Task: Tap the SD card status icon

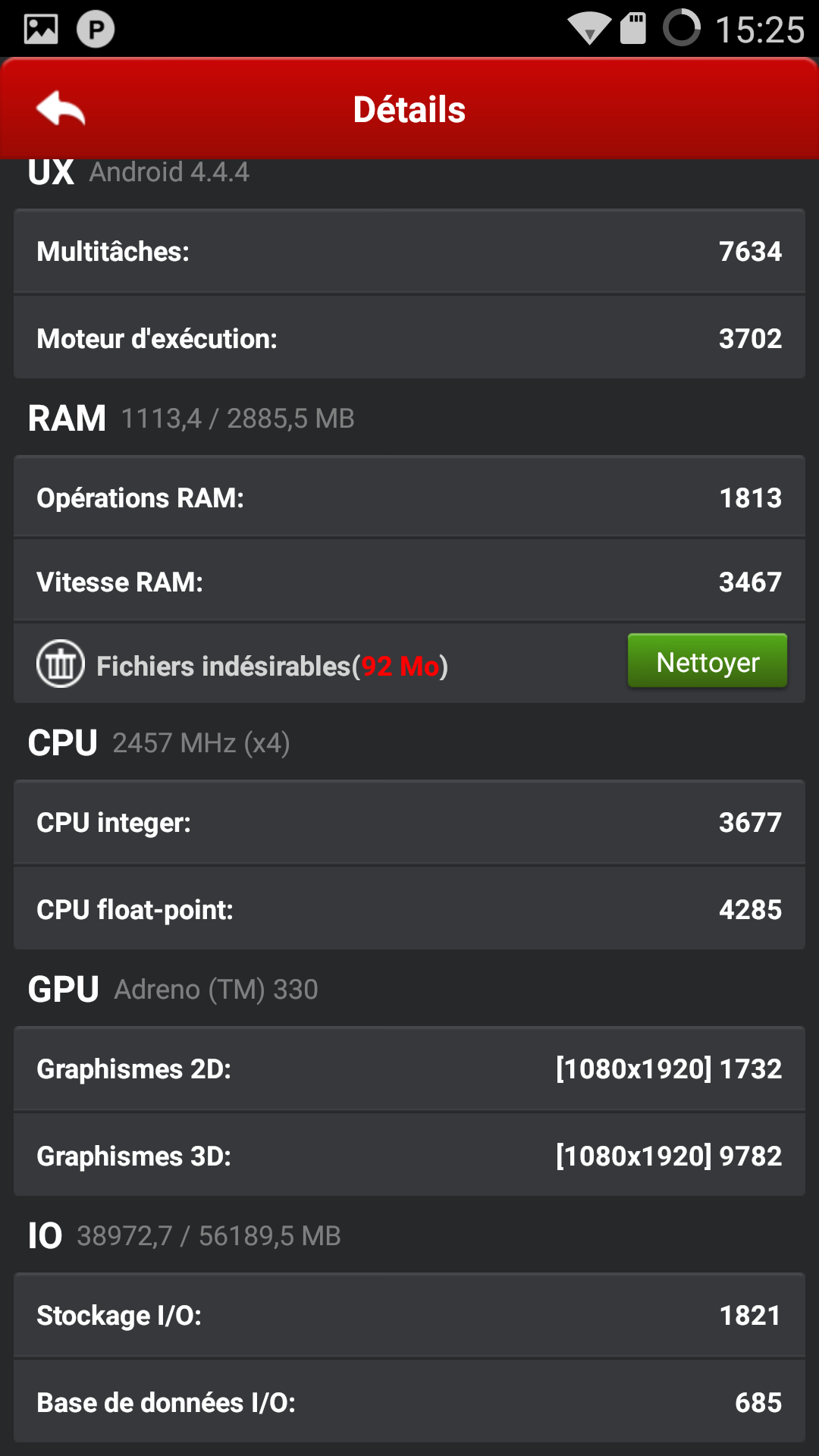Action: (633, 29)
